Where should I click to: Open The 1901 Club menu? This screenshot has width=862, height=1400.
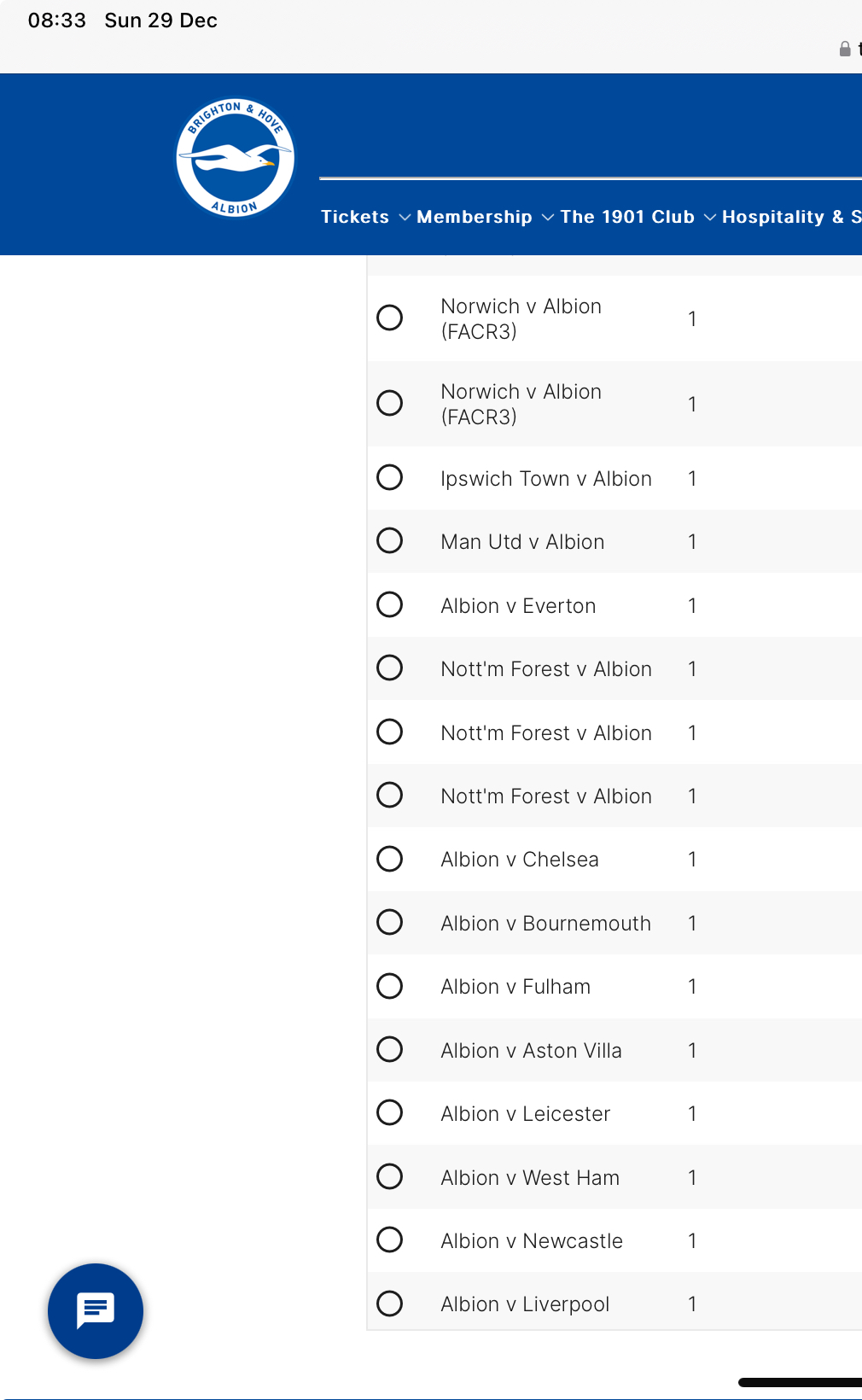[627, 217]
